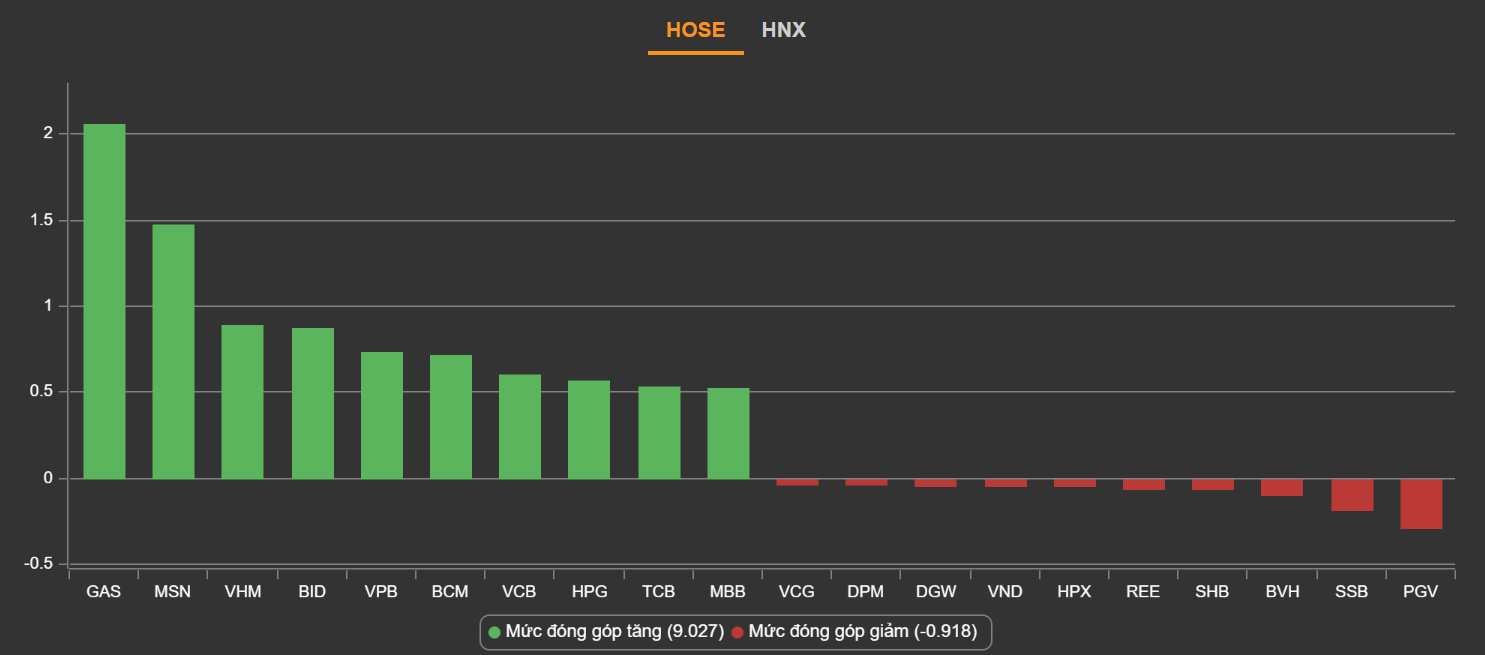
Task: Click the BVH red bar
Action: tap(1281, 487)
